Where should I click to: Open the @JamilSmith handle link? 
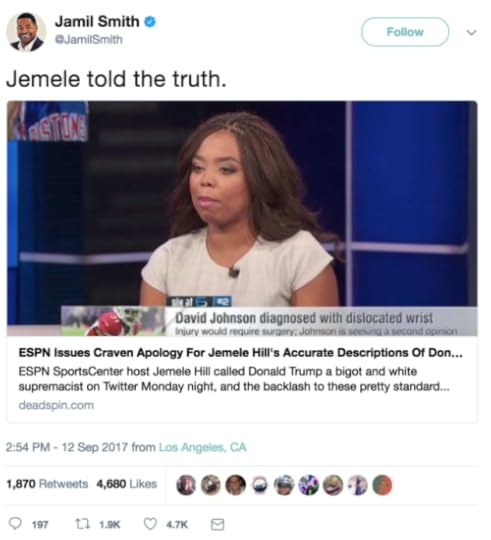(89, 40)
